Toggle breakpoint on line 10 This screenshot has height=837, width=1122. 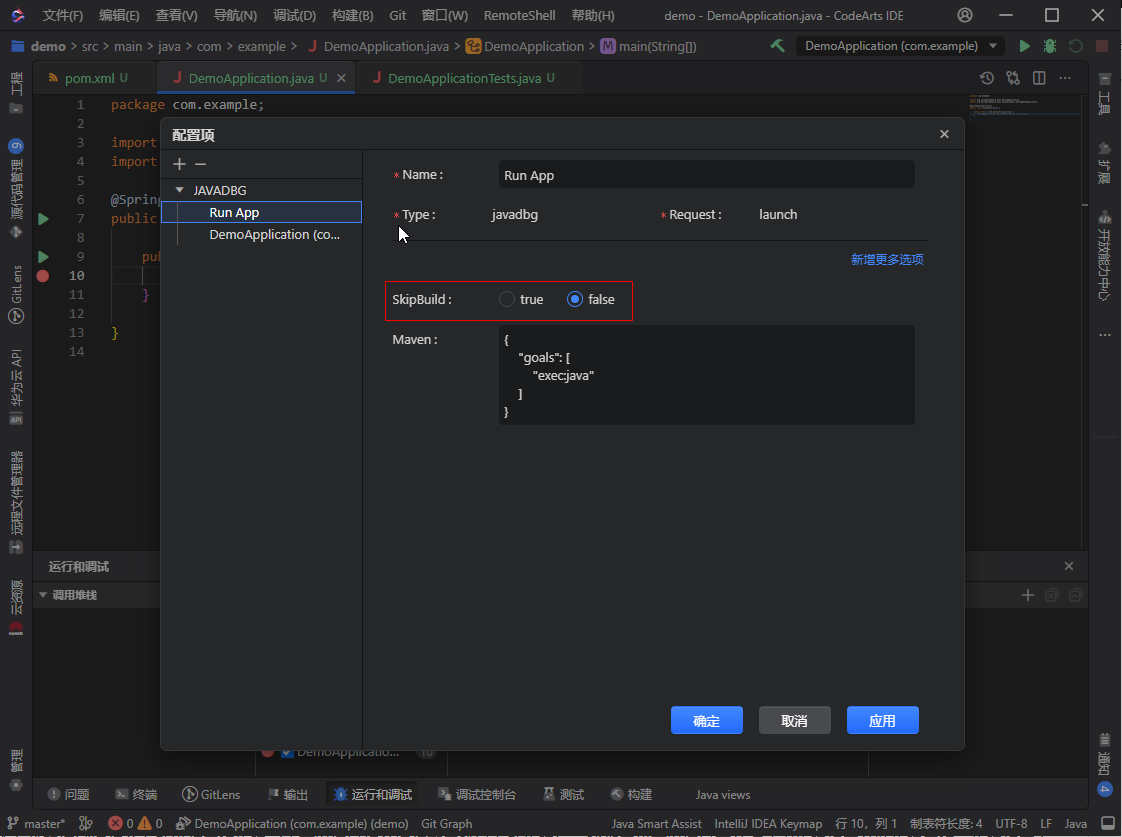pyautogui.click(x=43, y=276)
